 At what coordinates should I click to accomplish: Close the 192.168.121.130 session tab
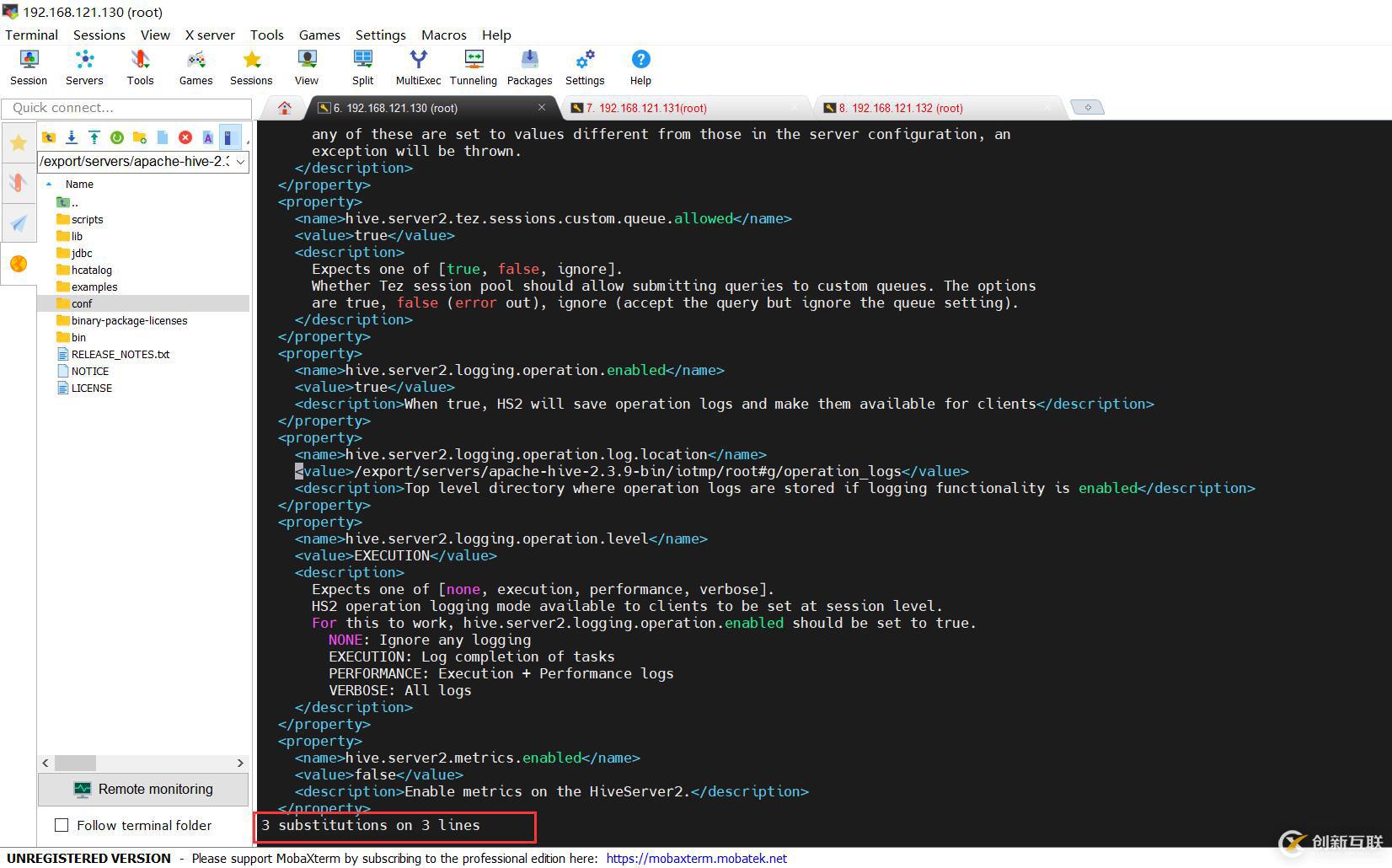pyautogui.click(x=542, y=107)
